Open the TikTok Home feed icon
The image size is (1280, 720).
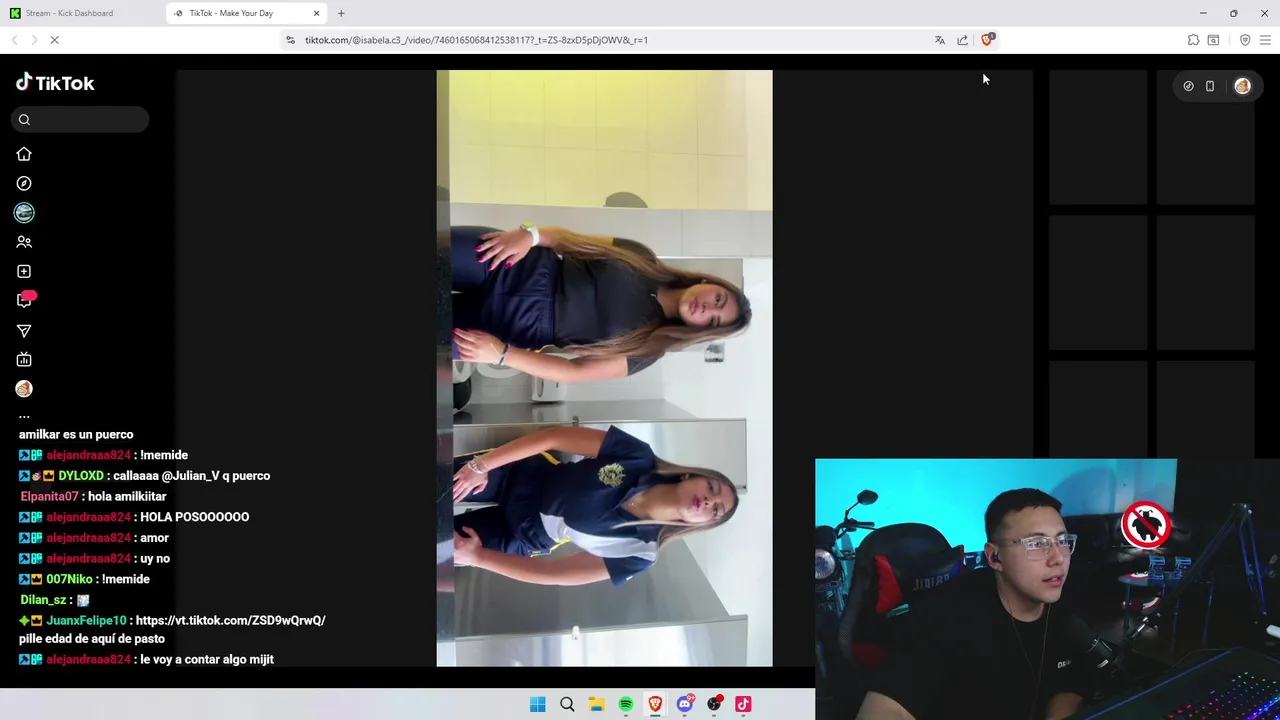coord(24,154)
